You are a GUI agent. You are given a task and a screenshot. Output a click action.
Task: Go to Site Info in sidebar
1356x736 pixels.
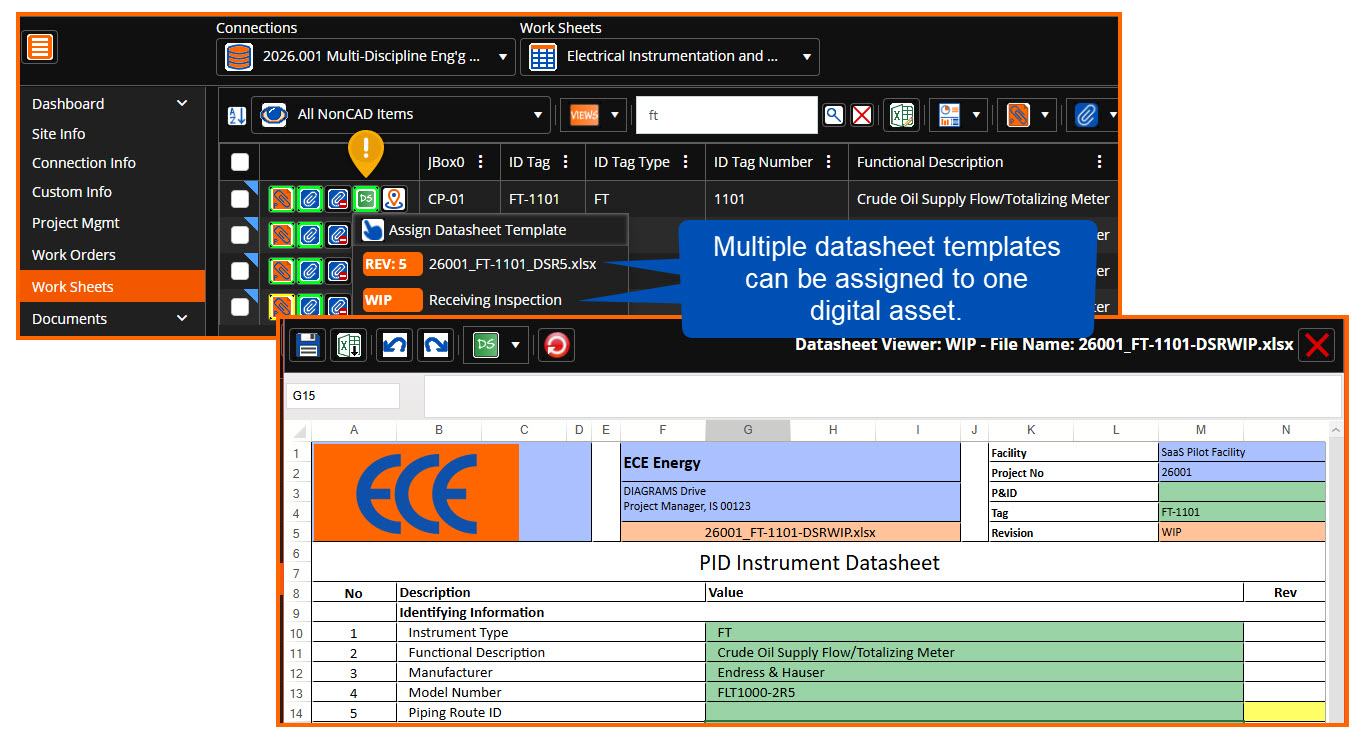tap(59, 134)
